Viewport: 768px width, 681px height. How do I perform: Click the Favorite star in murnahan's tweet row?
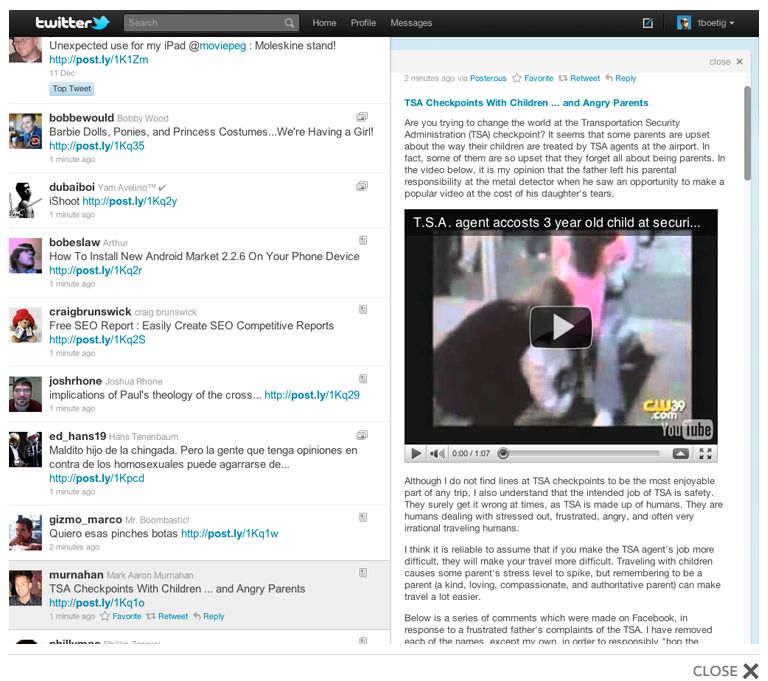click(x=105, y=616)
